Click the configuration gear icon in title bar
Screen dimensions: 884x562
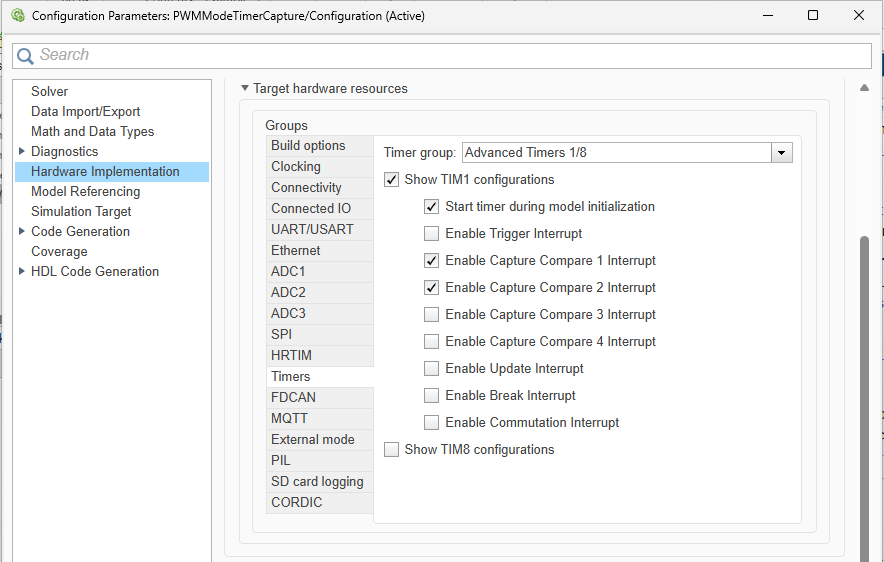click(18, 15)
